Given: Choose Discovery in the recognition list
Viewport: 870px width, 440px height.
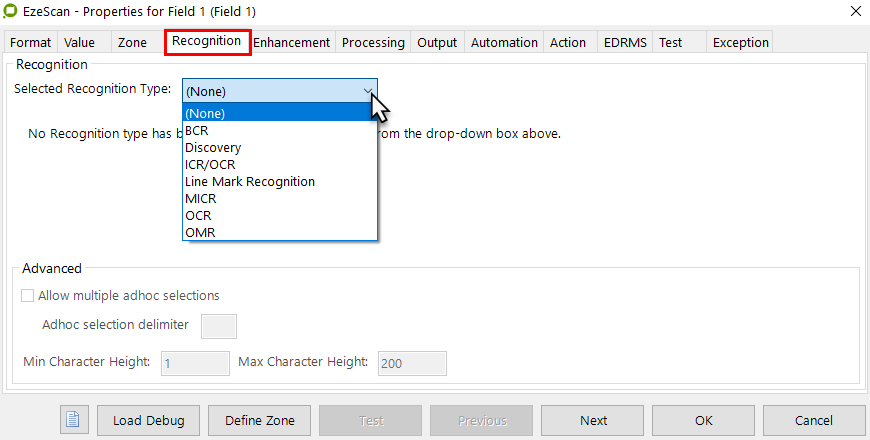Looking at the screenshot, I should click(x=213, y=147).
